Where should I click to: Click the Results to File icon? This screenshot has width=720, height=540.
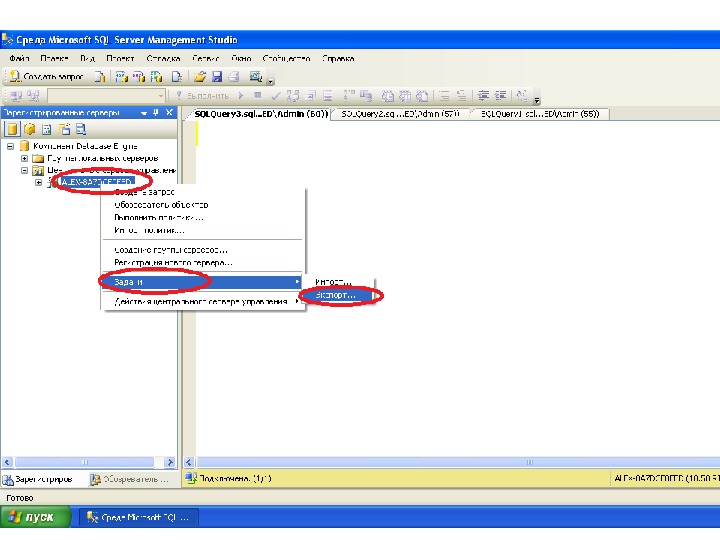pyautogui.click(x=422, y=96)
